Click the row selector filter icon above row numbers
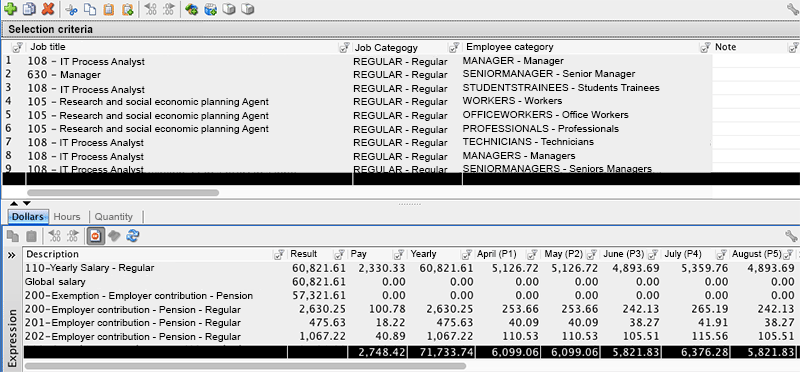Image resolution: width=800 pixels, height=372 pixels. [17, 47]
